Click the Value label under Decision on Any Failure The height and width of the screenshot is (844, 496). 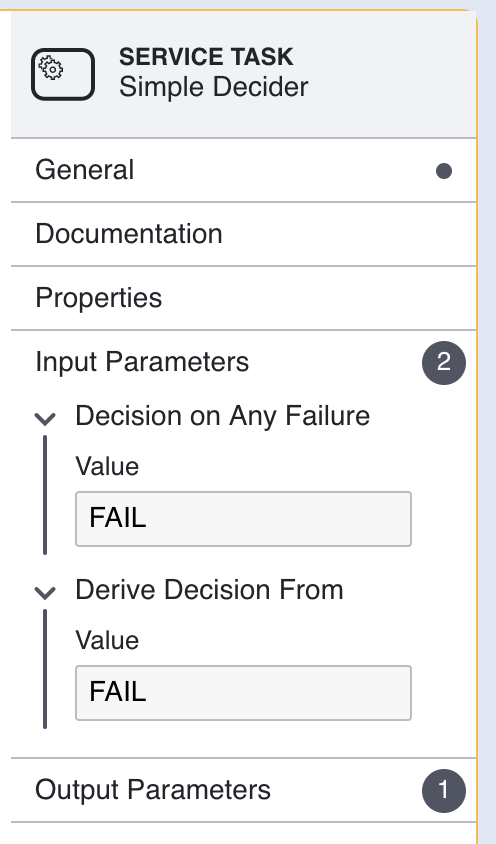click(x=107, y=466)
